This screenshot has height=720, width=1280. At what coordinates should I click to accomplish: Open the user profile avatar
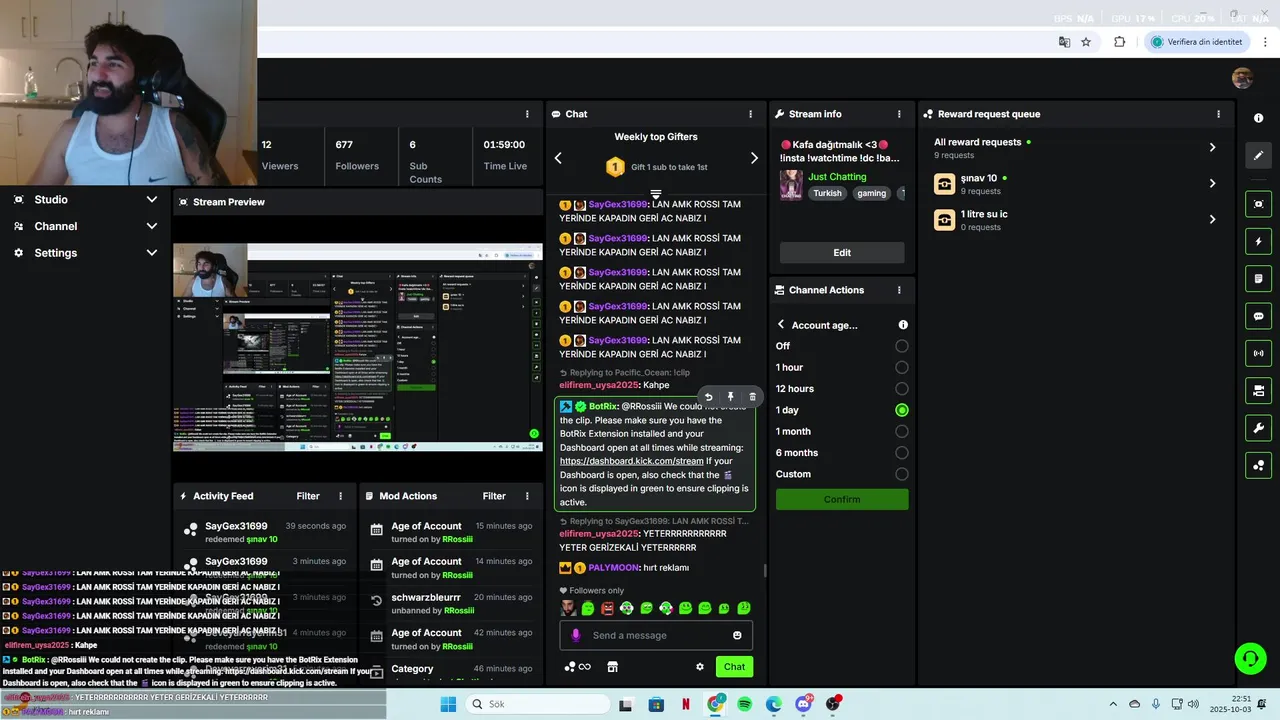click(x=1242, y=78)
